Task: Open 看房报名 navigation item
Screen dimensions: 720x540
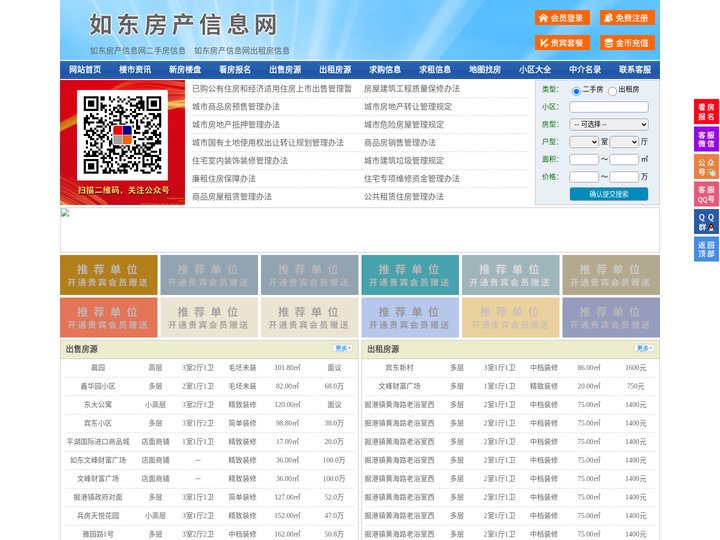Action: 235,70
